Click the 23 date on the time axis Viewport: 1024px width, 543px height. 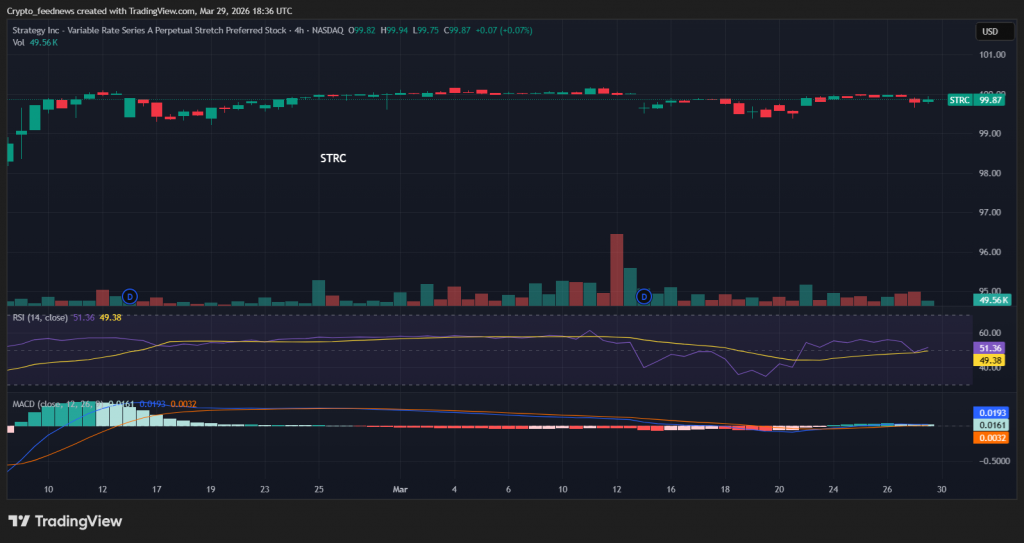(x=264, y=489)
